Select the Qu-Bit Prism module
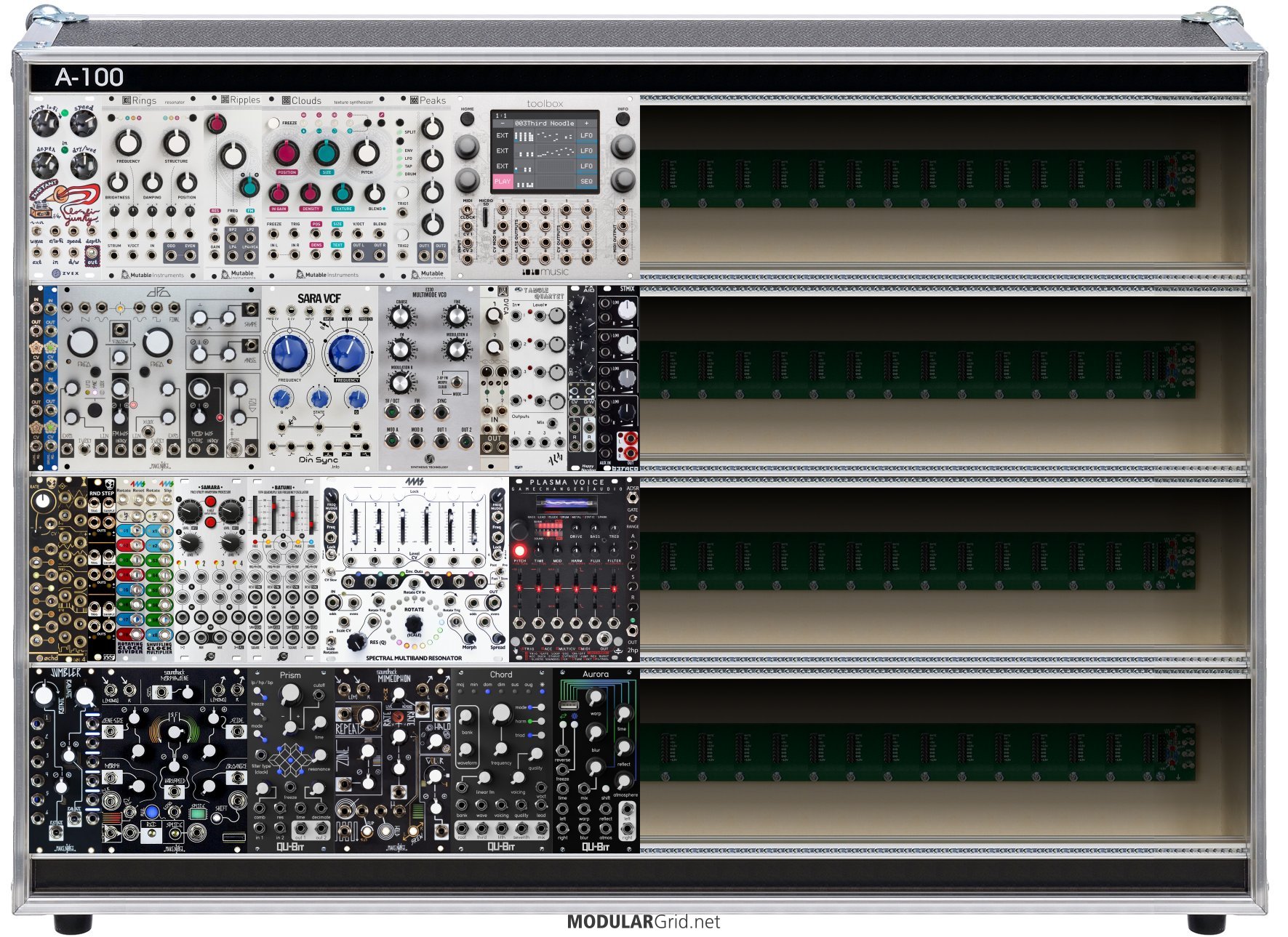 coord(291,760)
